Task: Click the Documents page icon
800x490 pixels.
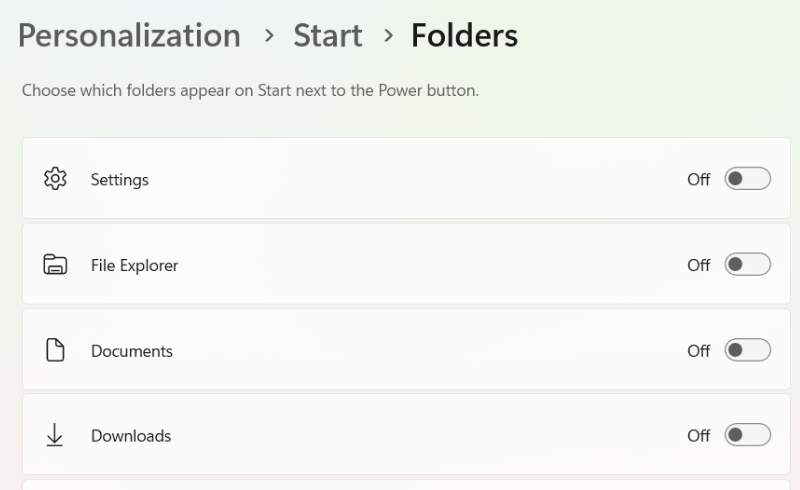Action: point(55,350)
